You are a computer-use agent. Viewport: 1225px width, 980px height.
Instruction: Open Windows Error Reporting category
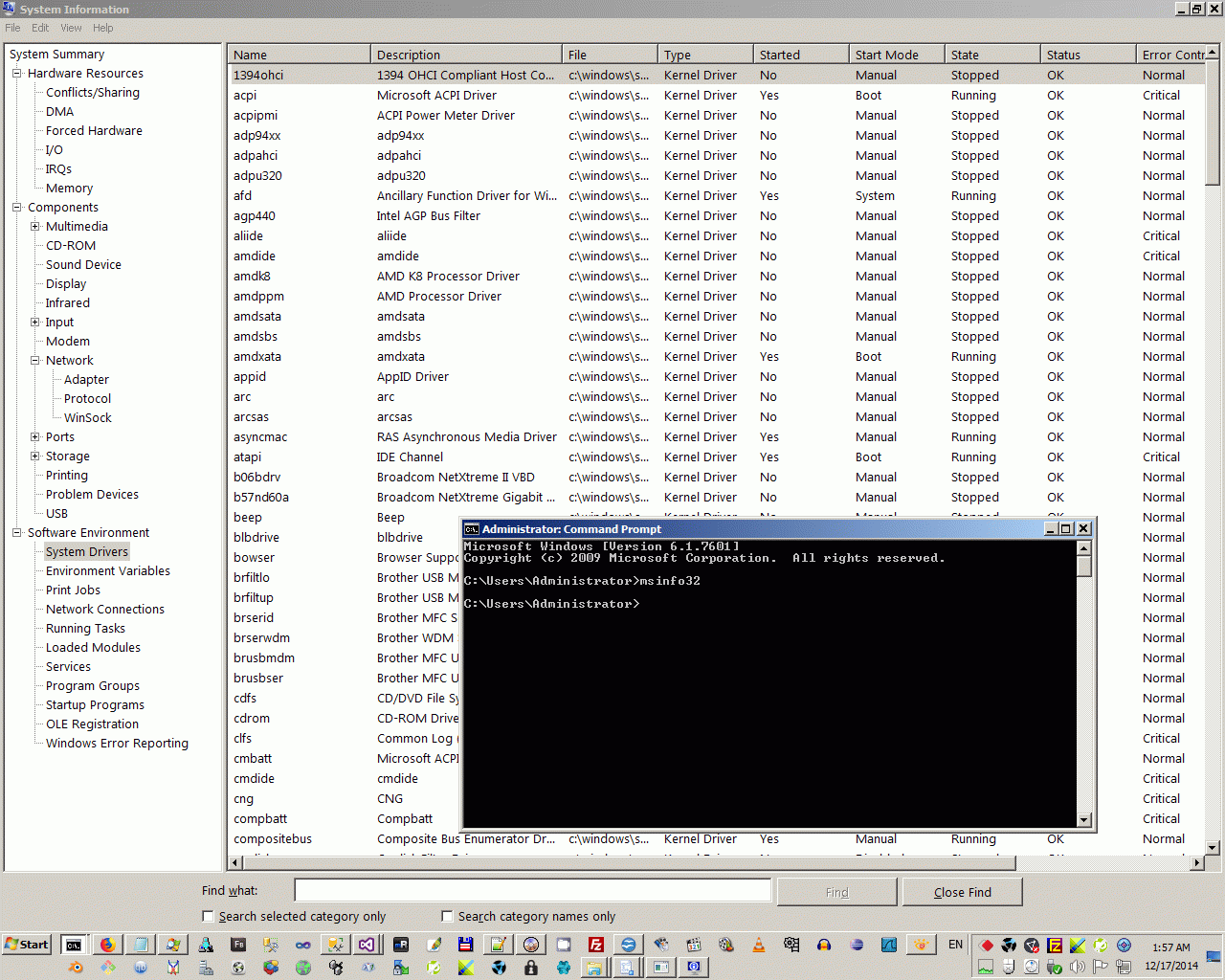coord(117,744)
